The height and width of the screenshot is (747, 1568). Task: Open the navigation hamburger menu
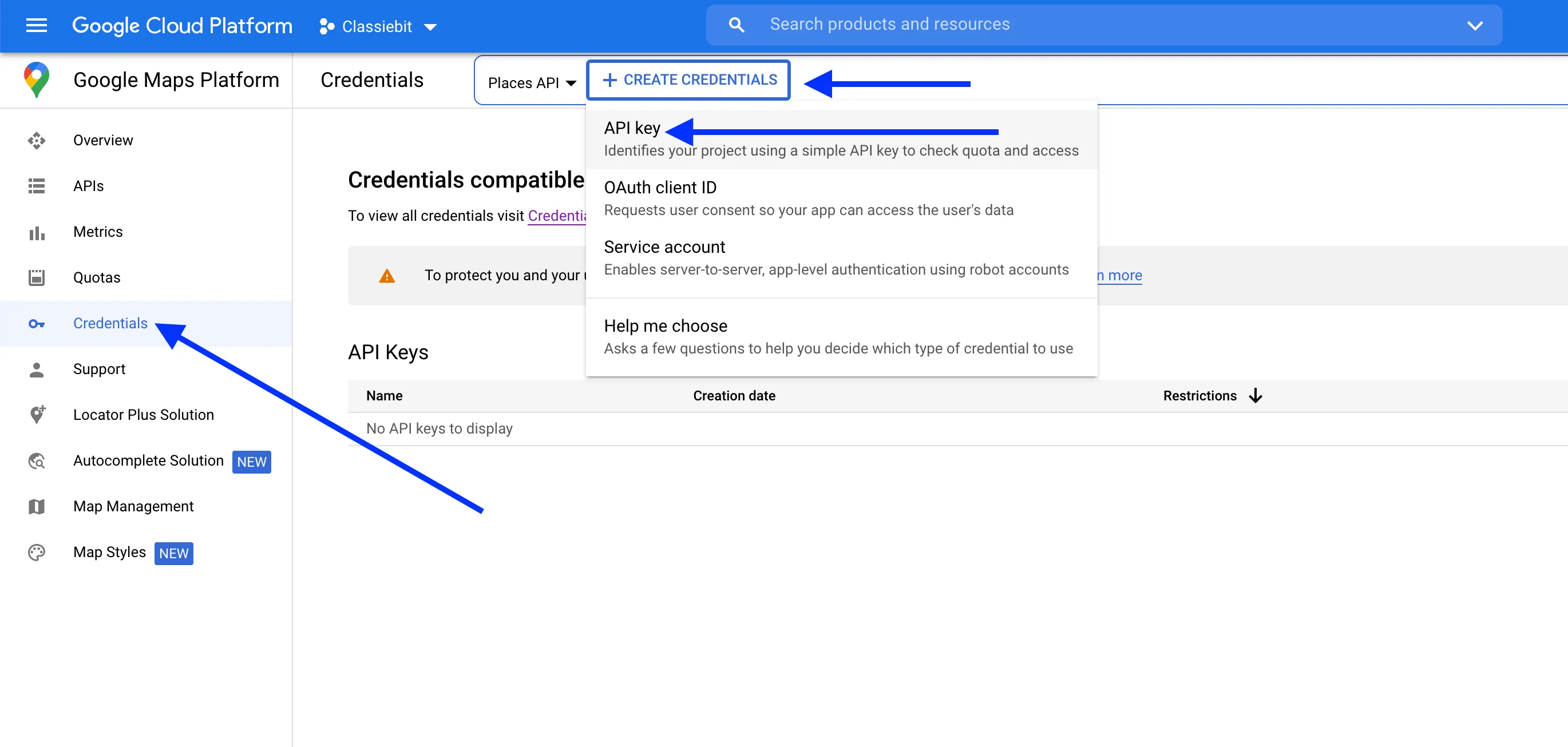(36, 26)
